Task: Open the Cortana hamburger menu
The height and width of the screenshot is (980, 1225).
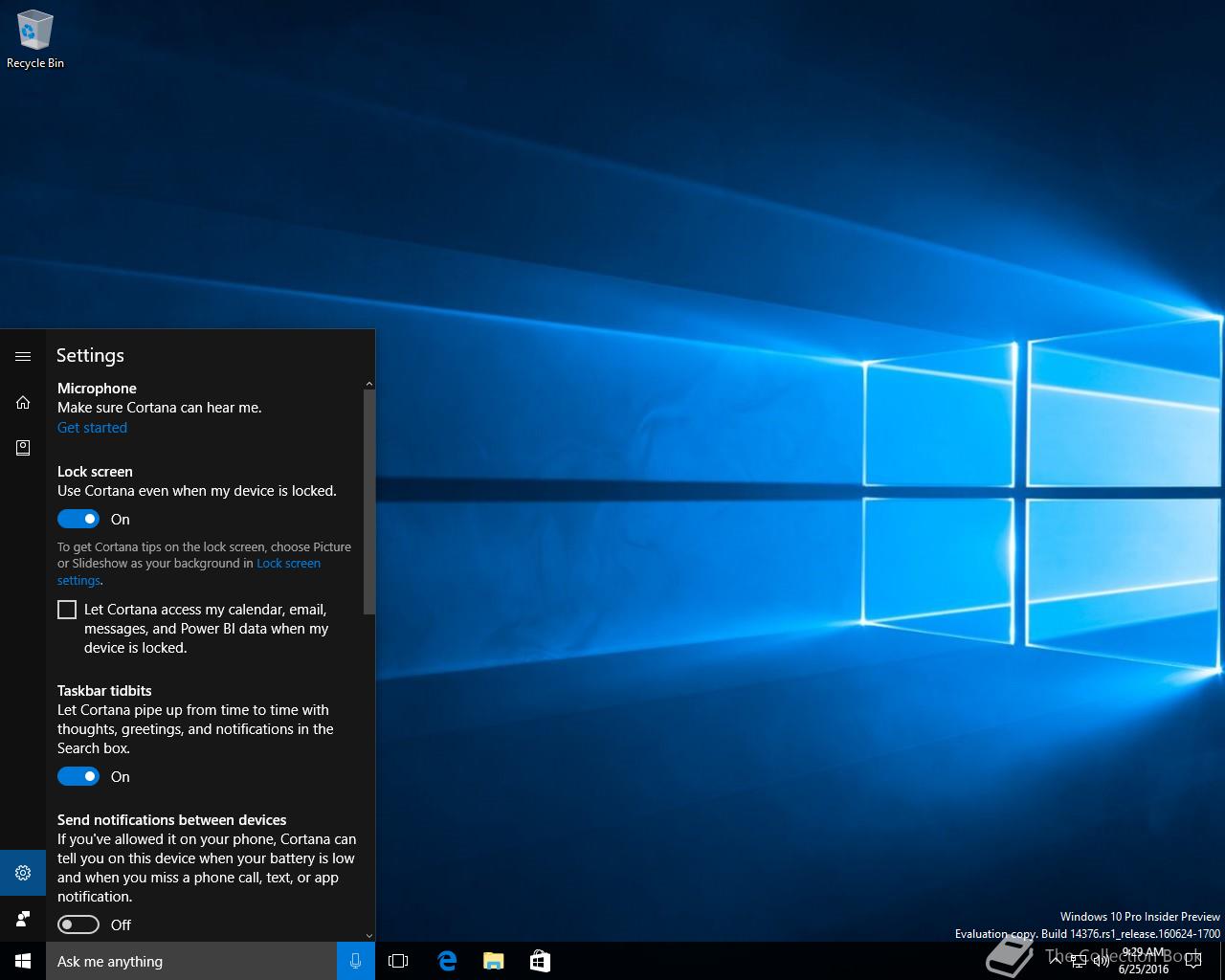Action: (23, 356)
